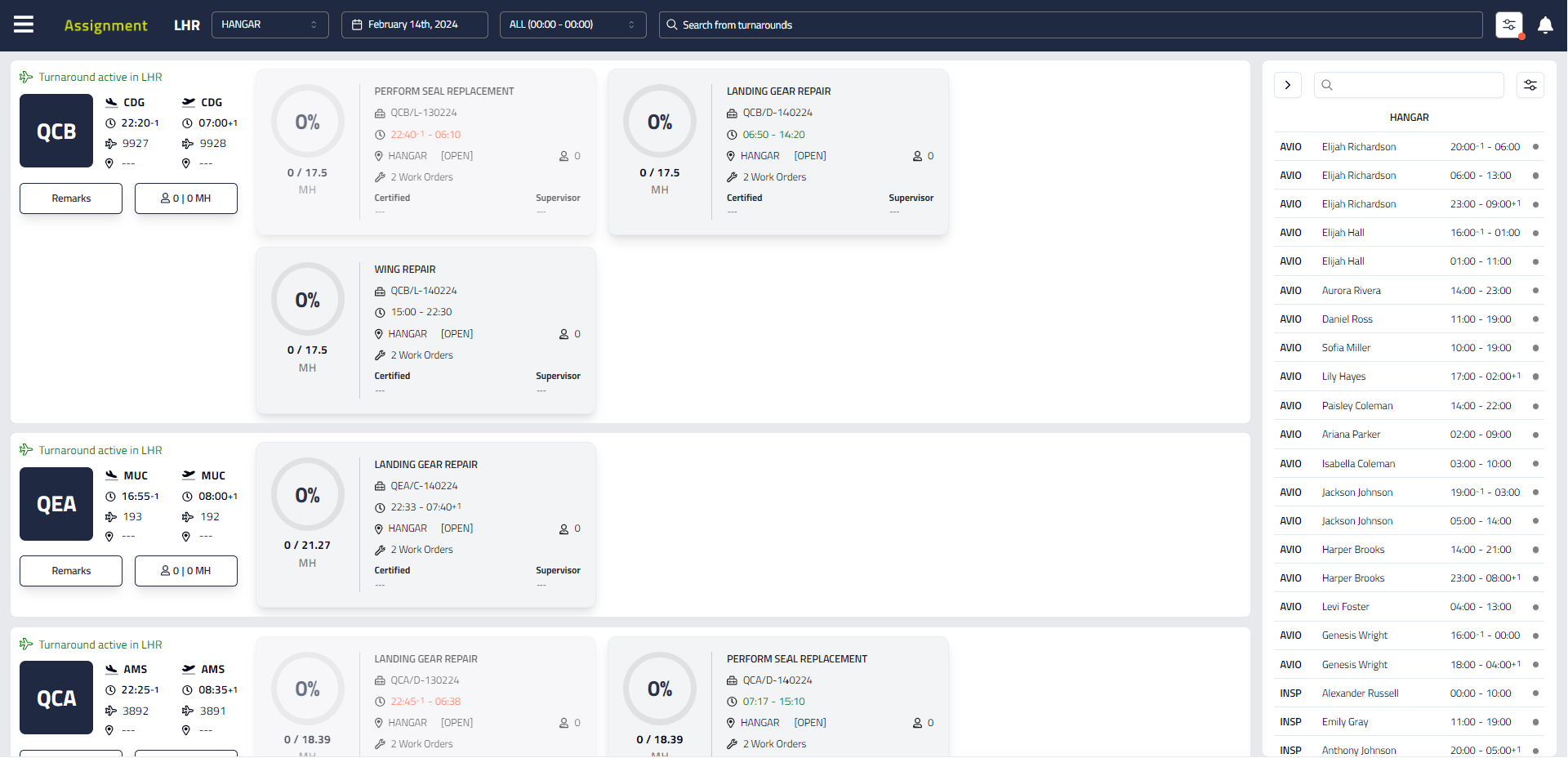The width and height of the screenshot is (1568, 758).
Task: Switch to the HANGAR staff section header
Action: coord(1409,117)
